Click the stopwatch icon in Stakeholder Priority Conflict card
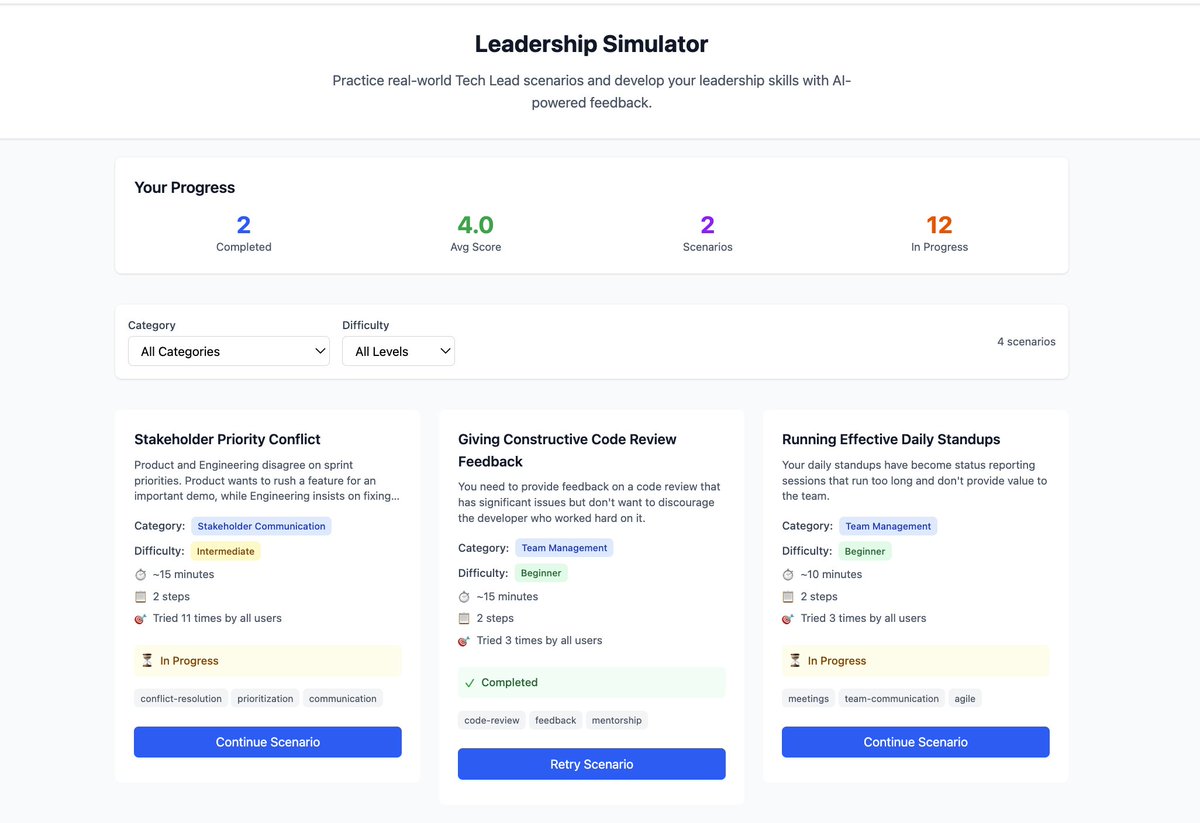 140,575
